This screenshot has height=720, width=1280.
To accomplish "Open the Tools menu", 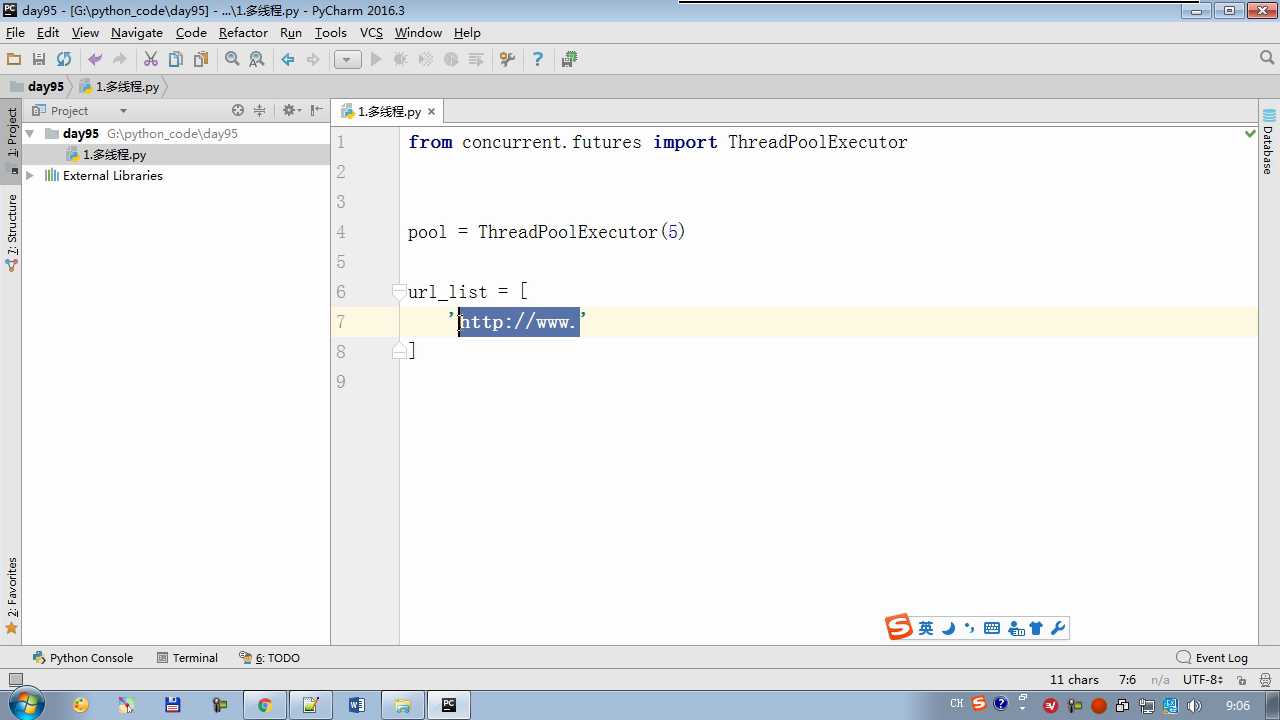I will coord(331,33).
